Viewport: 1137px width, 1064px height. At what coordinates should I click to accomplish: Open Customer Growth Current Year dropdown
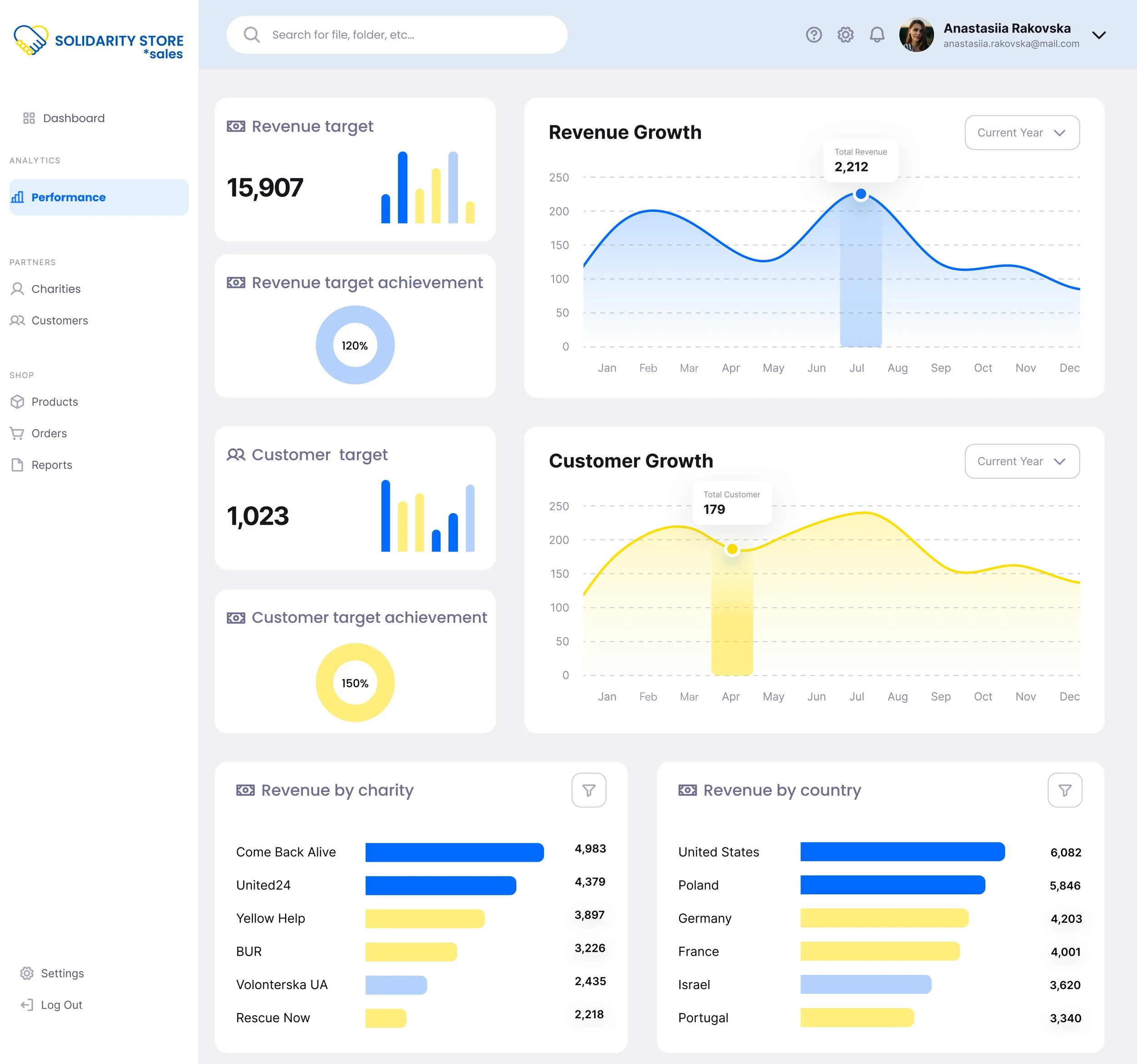pyautogui.click(x=1021, y=462)
